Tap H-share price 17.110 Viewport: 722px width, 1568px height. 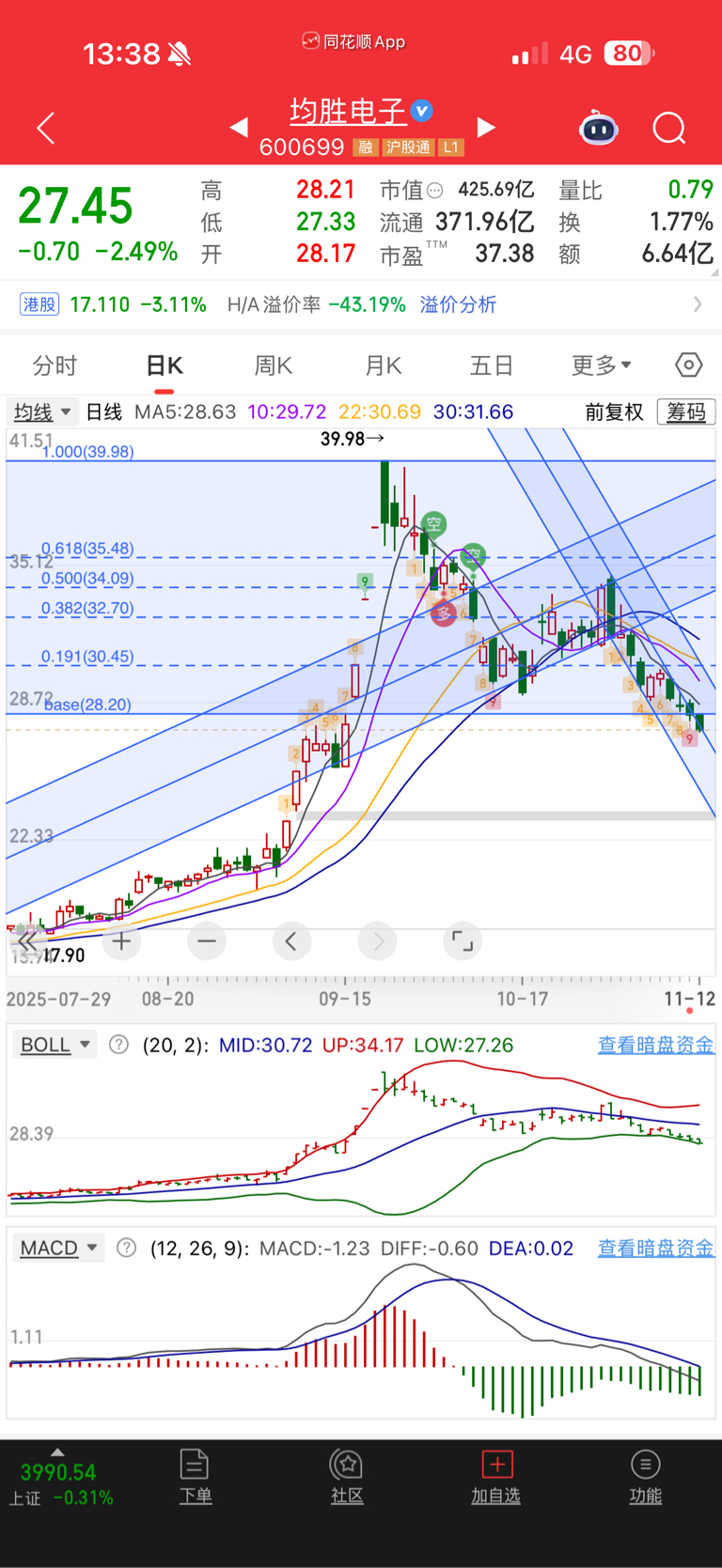coord(100,304)
